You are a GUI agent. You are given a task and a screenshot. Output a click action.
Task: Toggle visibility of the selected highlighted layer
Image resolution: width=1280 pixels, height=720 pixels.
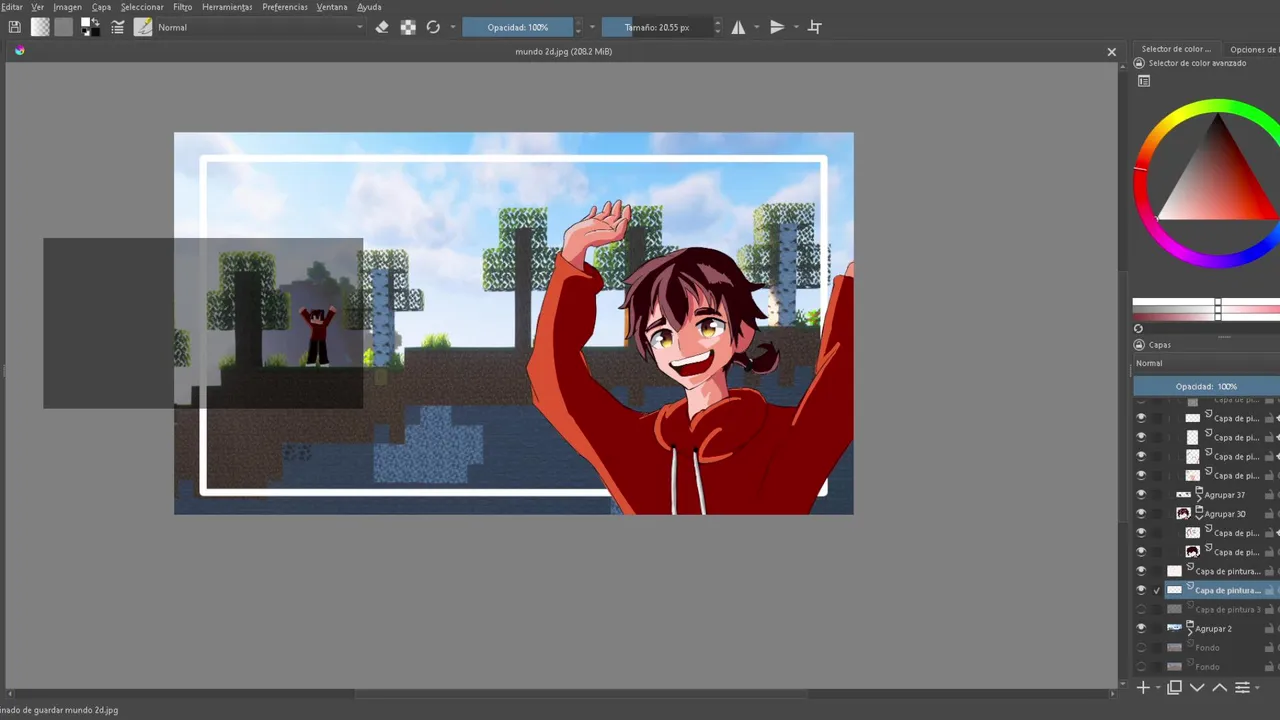pyautogui.click(x=1141, y=590)
